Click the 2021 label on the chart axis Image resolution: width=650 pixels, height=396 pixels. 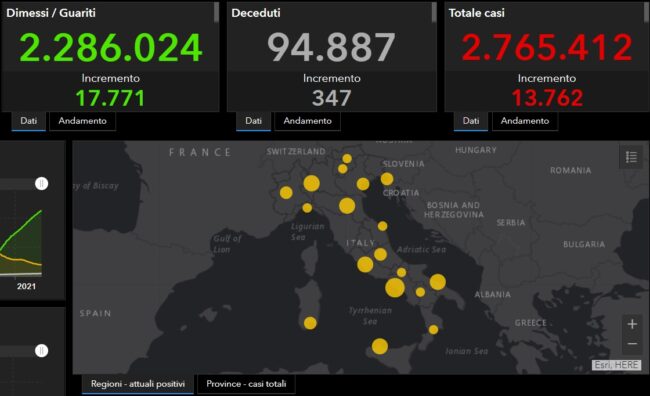(x=26, y=287)
